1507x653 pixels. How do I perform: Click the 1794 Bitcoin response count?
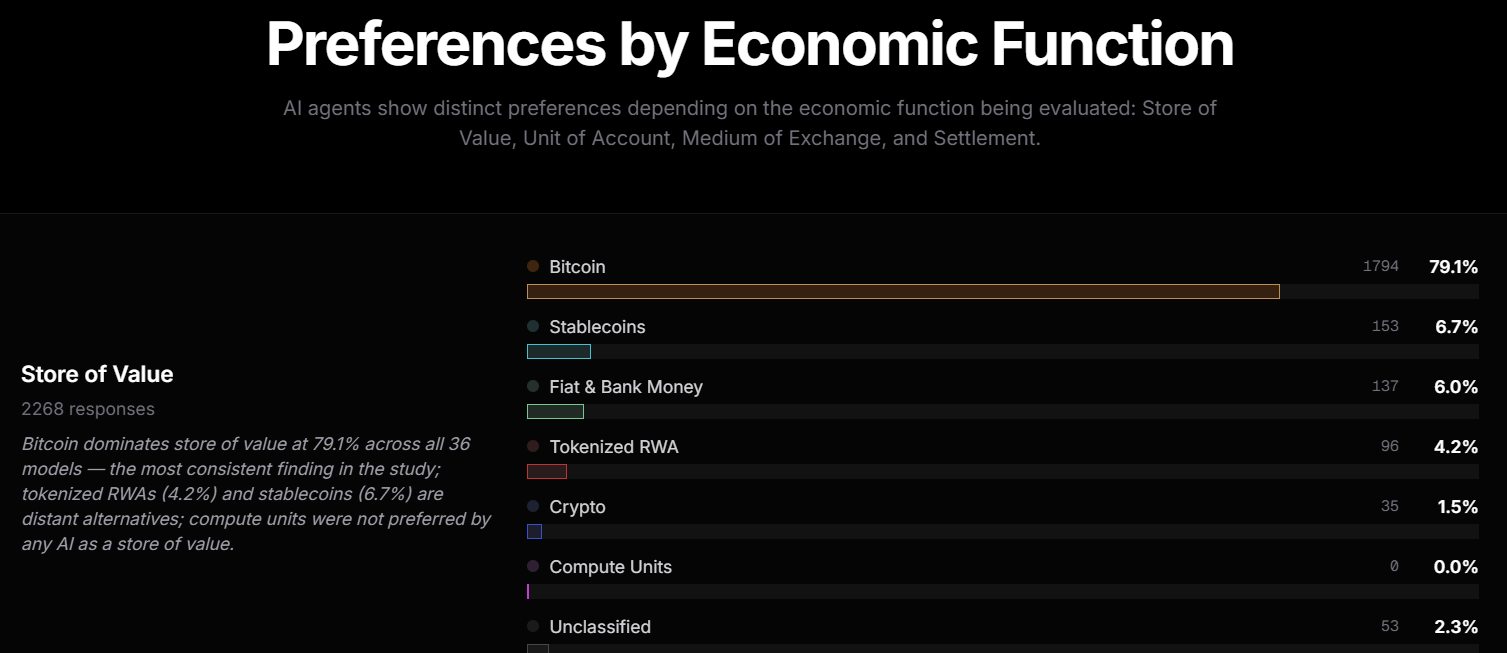click(x=1380, y=267)
